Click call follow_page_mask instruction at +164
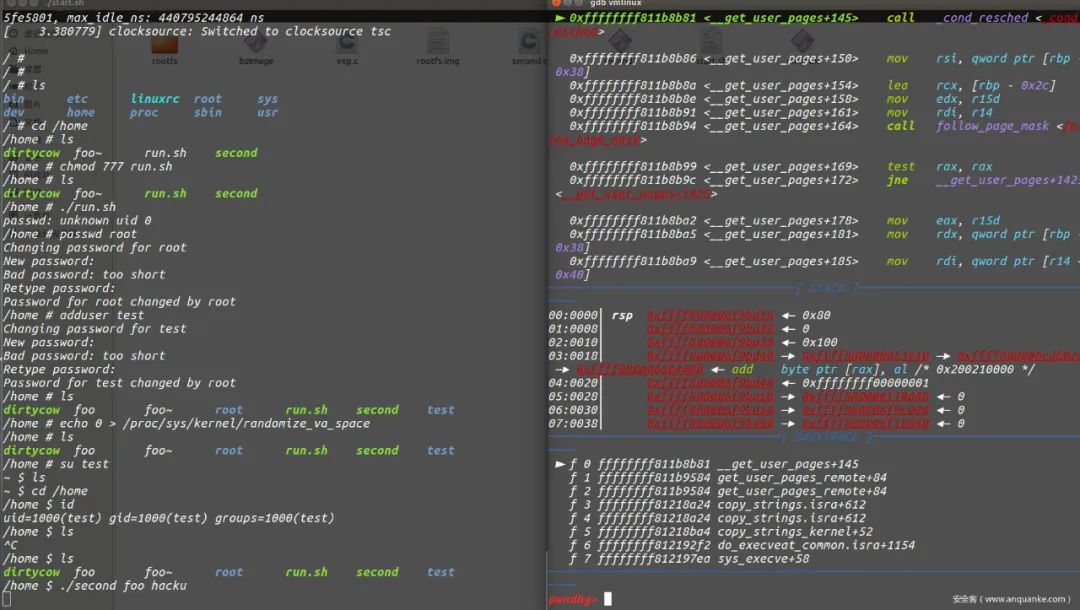The width and height of the screenshot is (1080, 610). coord(823,126)
